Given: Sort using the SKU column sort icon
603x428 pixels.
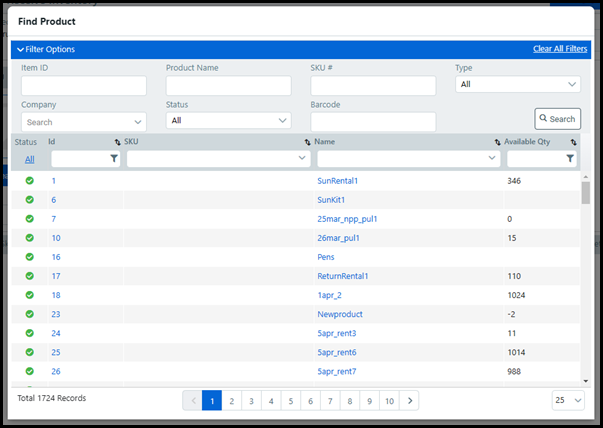Looking at the screenshot, I should (x=308, y=143).
